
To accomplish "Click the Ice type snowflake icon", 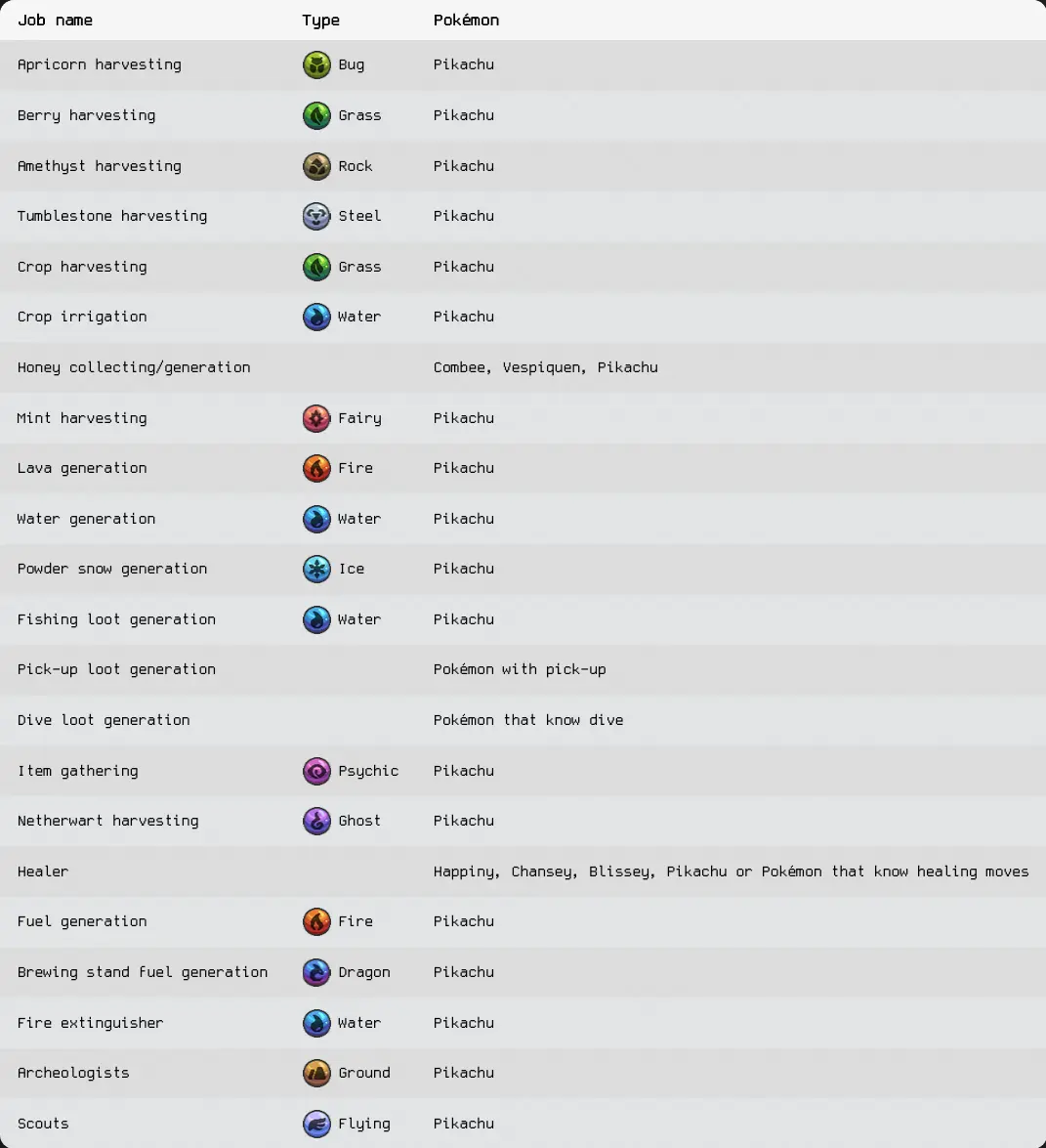I will (316, 569).
